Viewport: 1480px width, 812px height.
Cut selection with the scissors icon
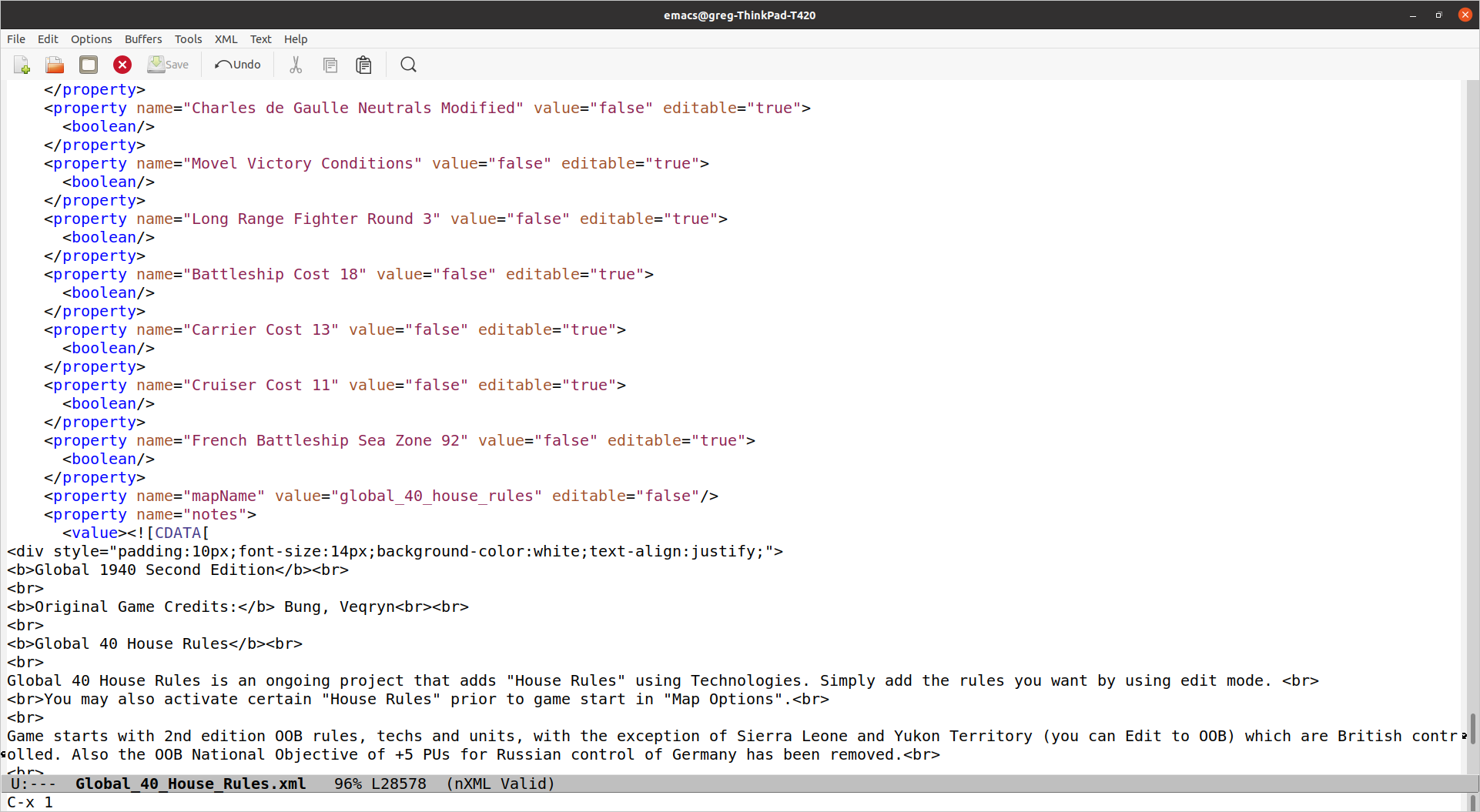(296, 65)
